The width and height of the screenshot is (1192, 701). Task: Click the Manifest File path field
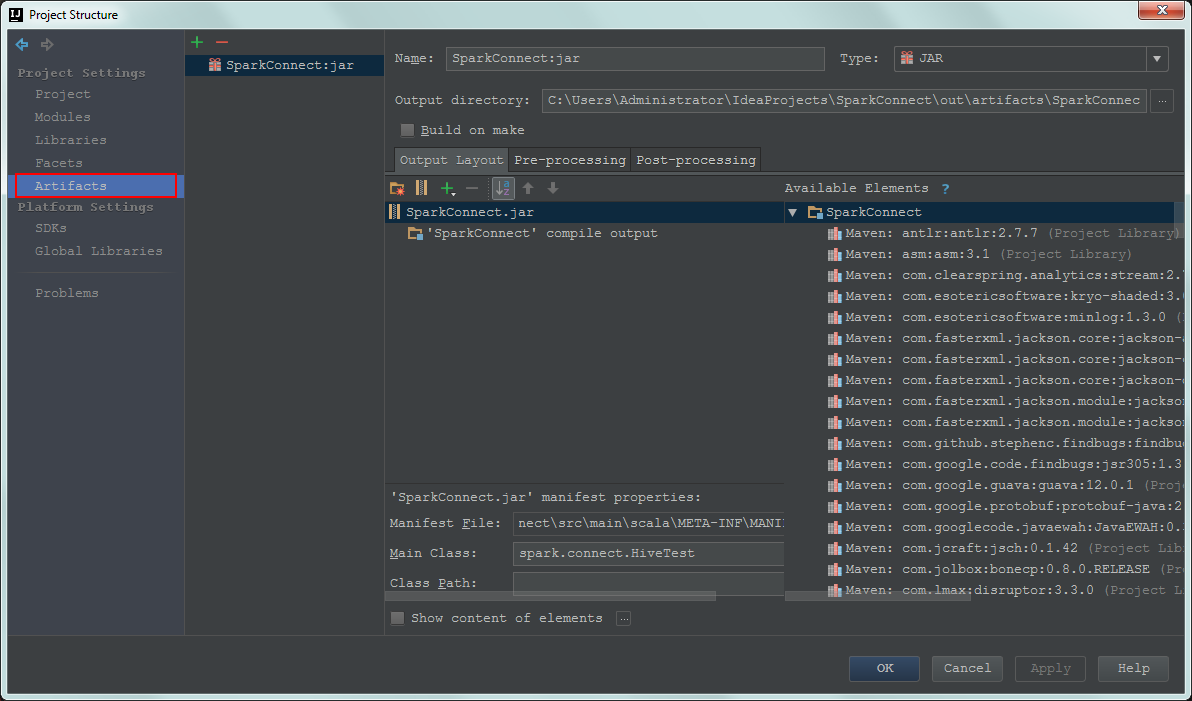pos(648,524)
